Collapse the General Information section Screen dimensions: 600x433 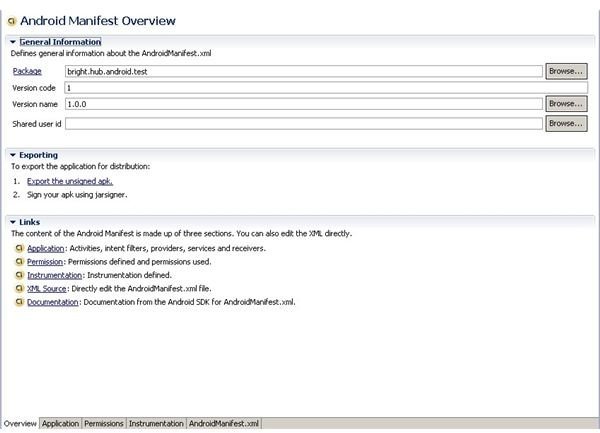click(13, 42)
